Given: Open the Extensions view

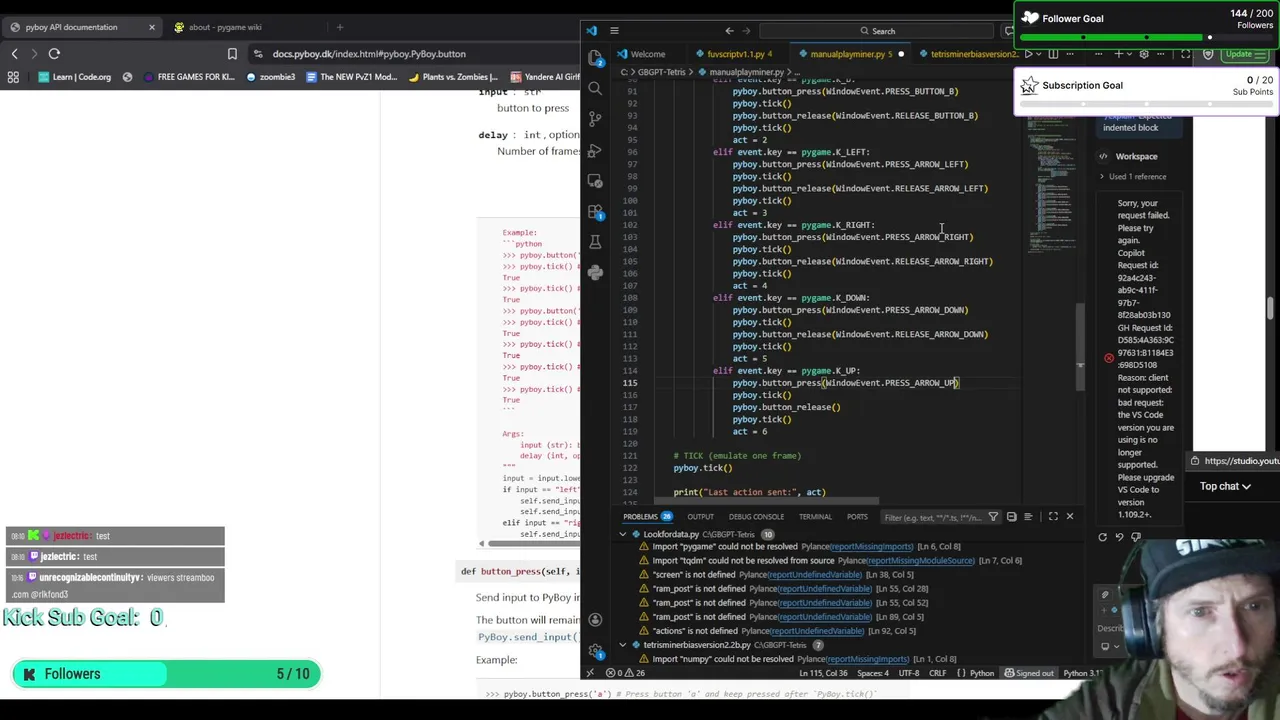Looking at the screenshot, I should click(x=595, y=212).
